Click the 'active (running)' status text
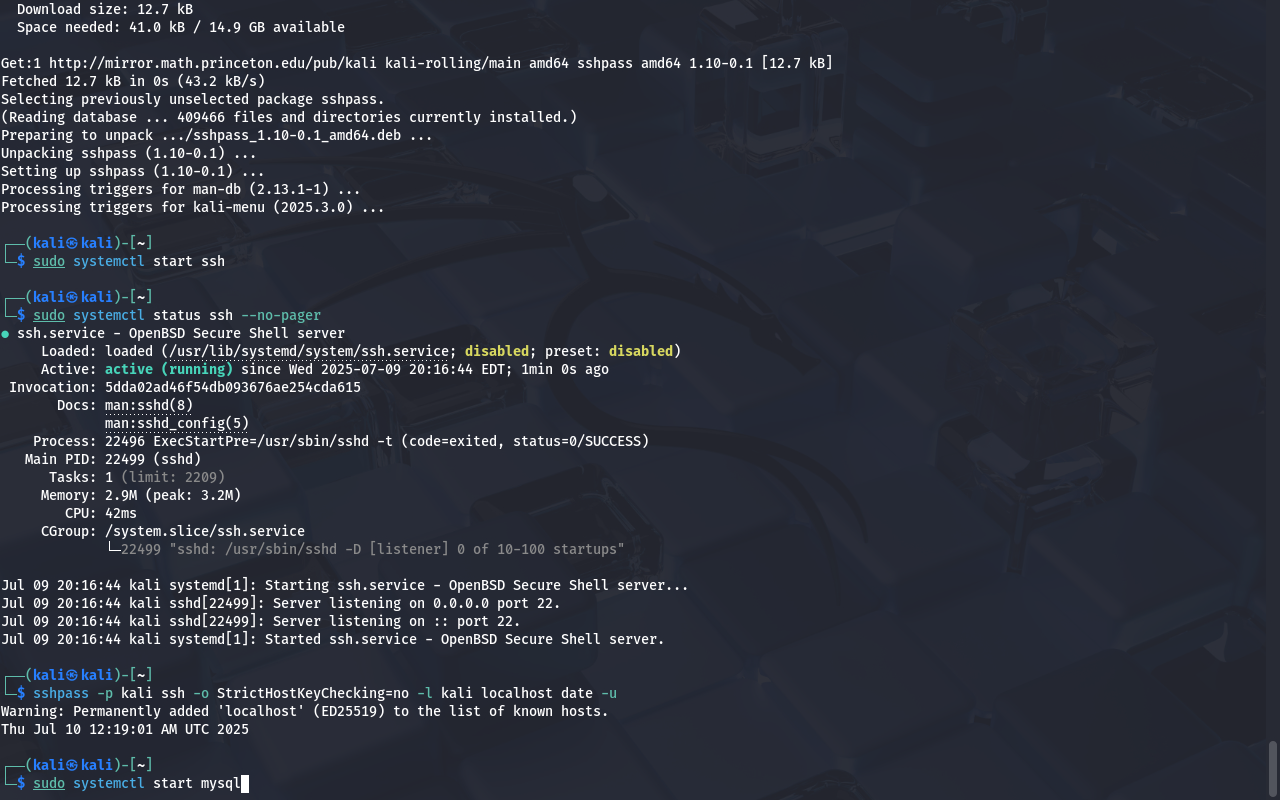This screenshot has width=1280, height=800. point(169,369)
